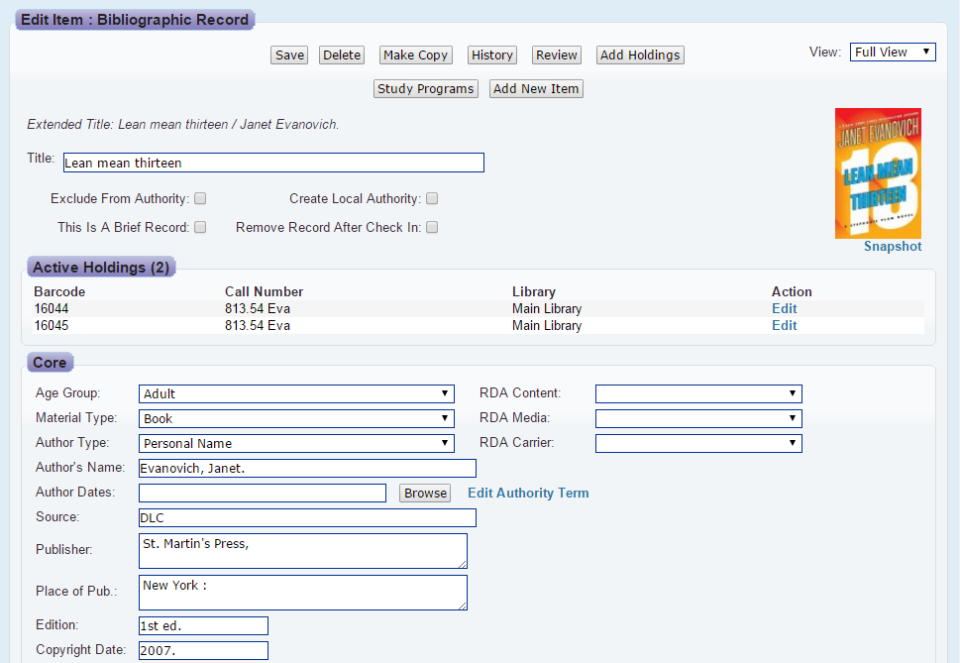The height and width of the screenshot is (663, 960).
Task: Delete this bibliographic record
Action: 341,55
